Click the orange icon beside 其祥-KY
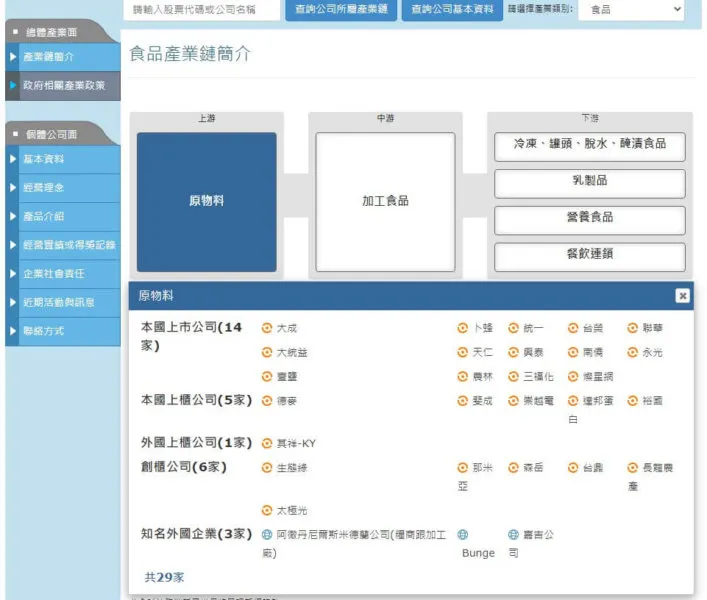The image size is (707, 600). (267, 444)
